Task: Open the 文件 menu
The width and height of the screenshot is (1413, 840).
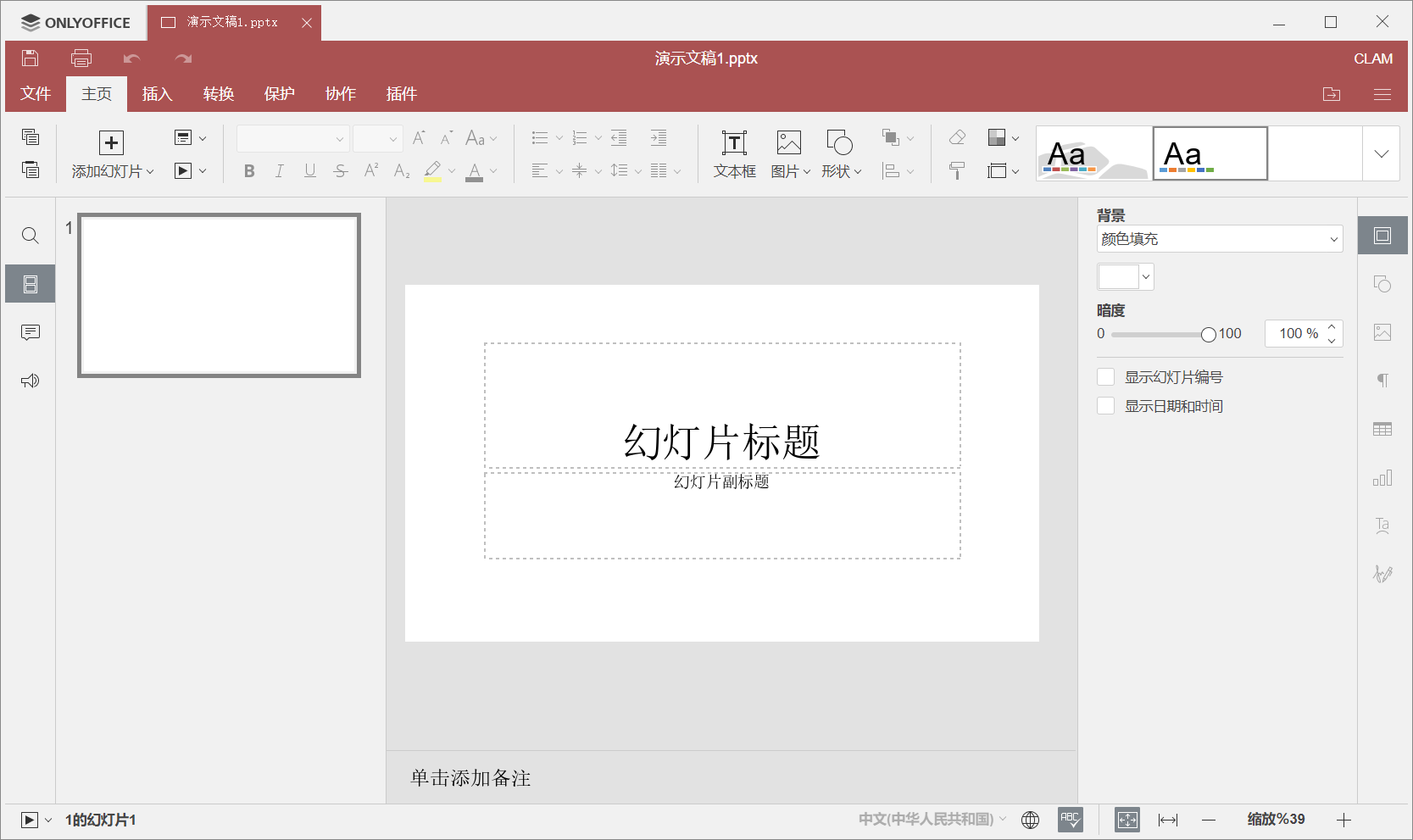Action: coord(35,93)
